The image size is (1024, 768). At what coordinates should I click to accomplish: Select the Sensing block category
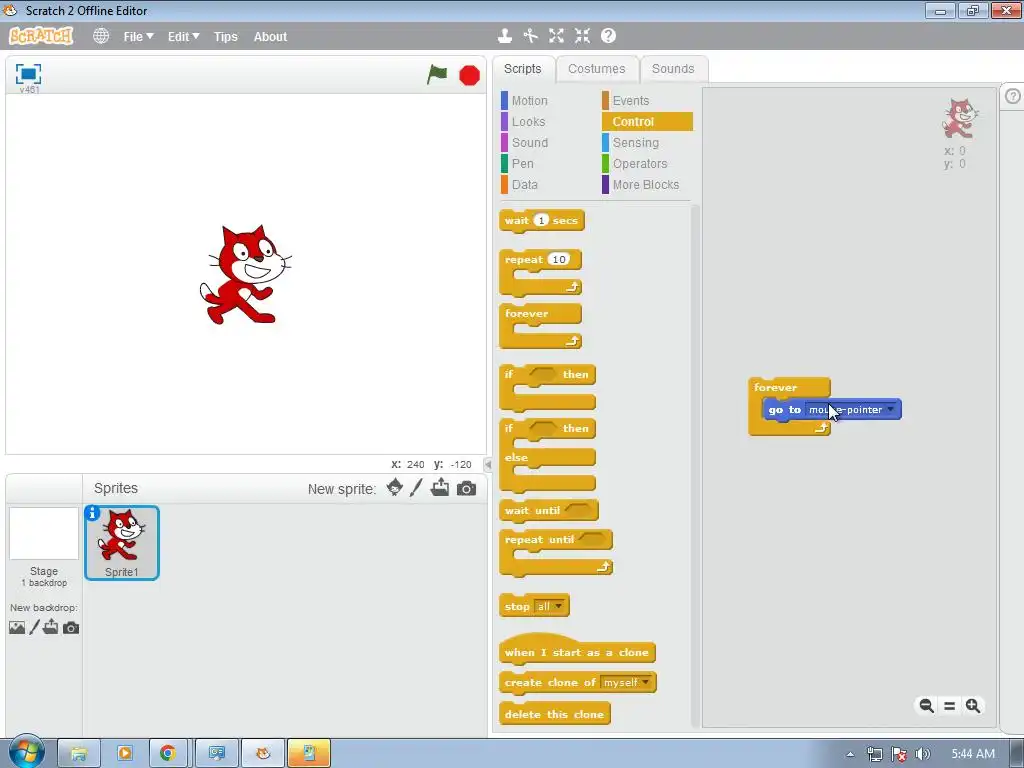[635, 142]
